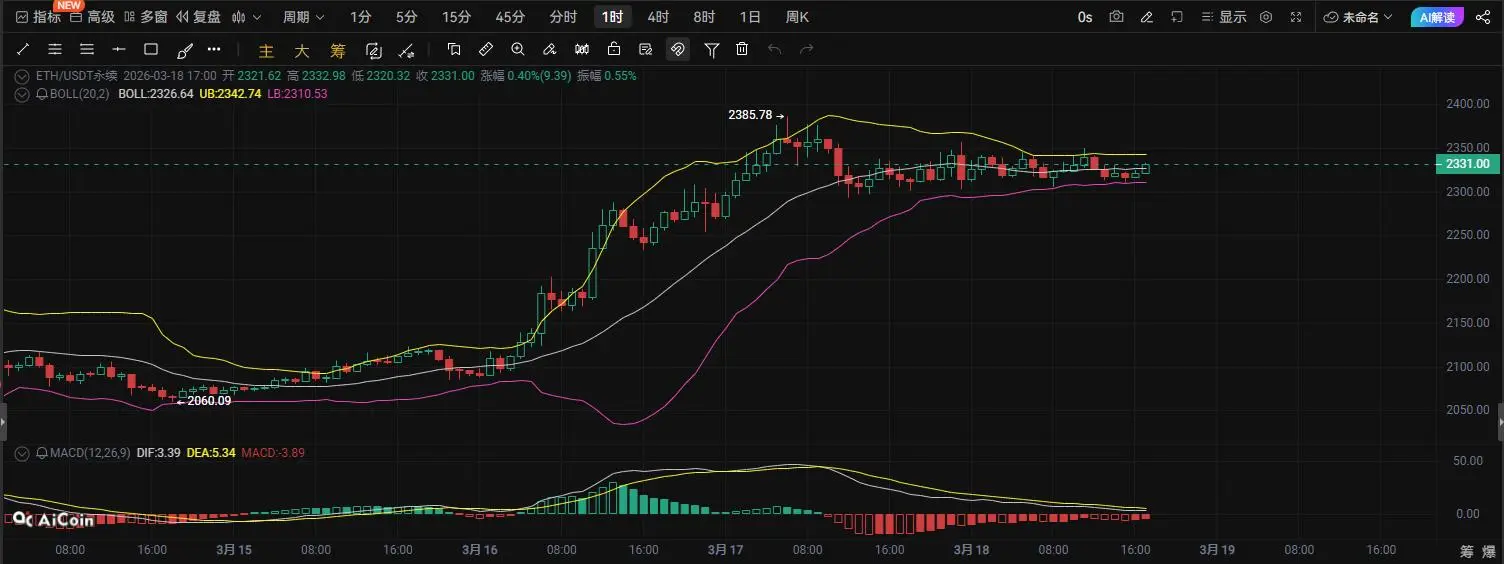Click the undo arrow
The width and height of the screenshot is (1504, 564).
[774, 49]
